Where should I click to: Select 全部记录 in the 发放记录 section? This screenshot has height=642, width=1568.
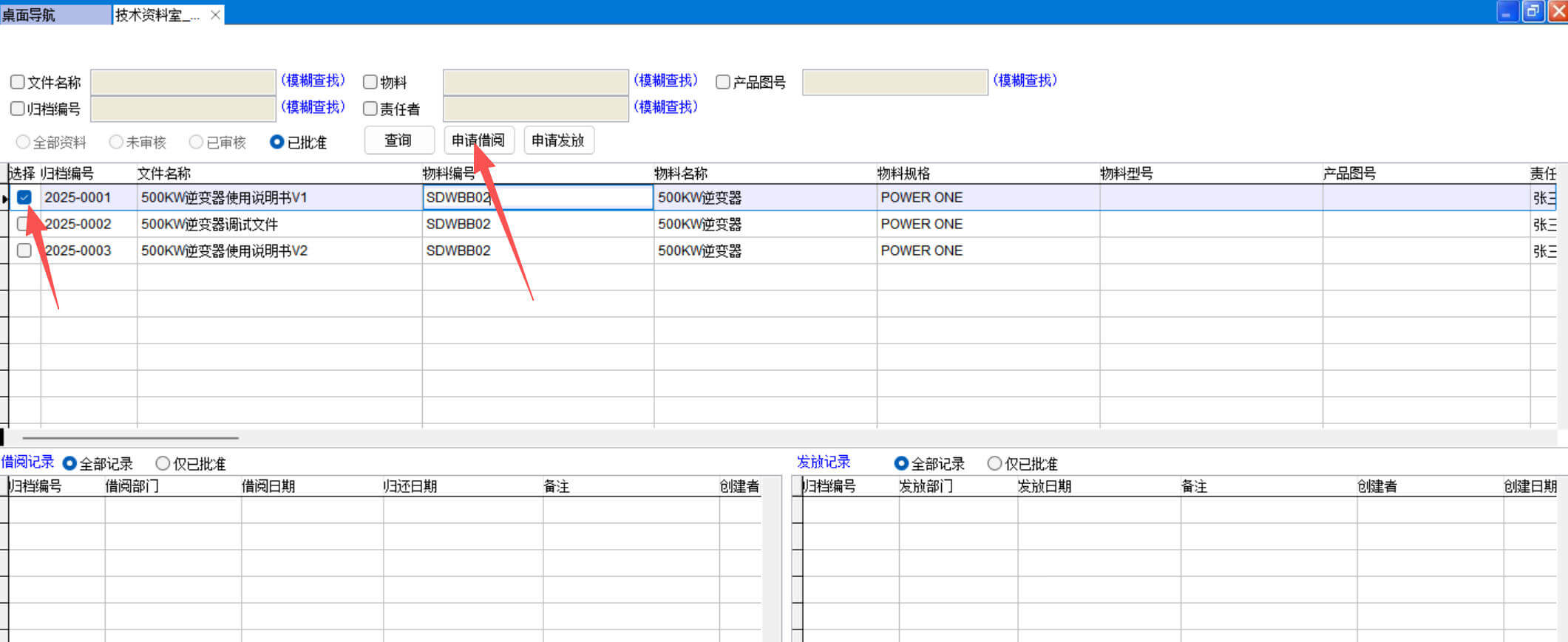click(x=901, y=463)
